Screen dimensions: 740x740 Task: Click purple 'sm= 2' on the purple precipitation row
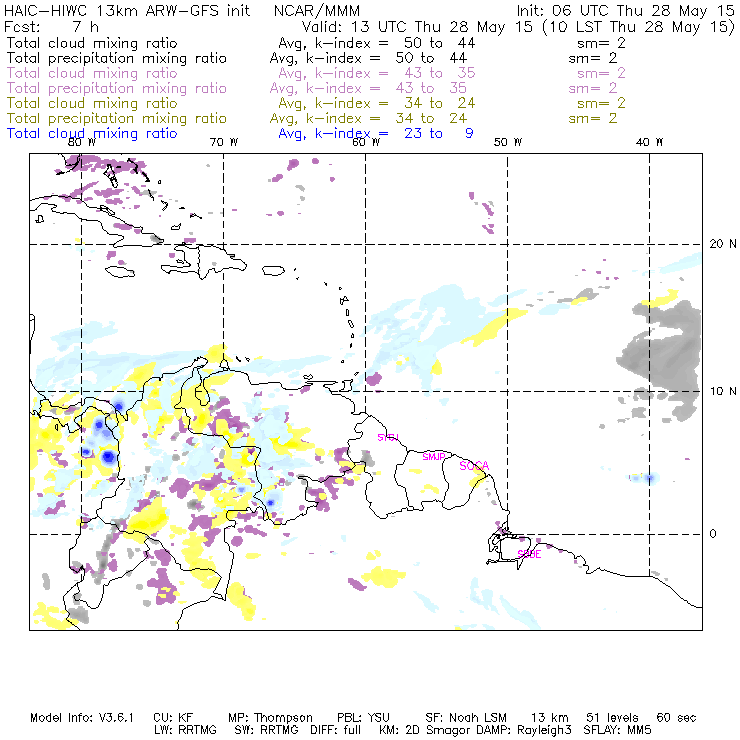tap(593, 88)
